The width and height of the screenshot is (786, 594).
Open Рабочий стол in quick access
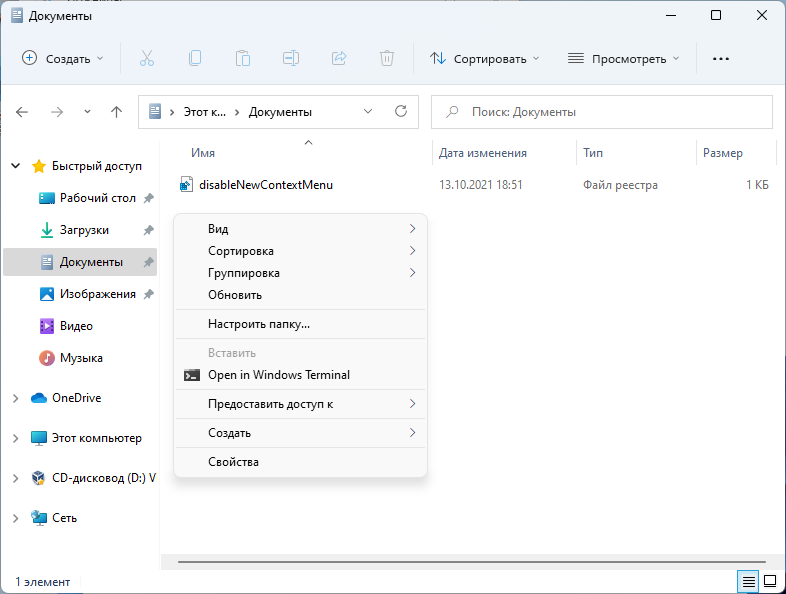point(98,198)
